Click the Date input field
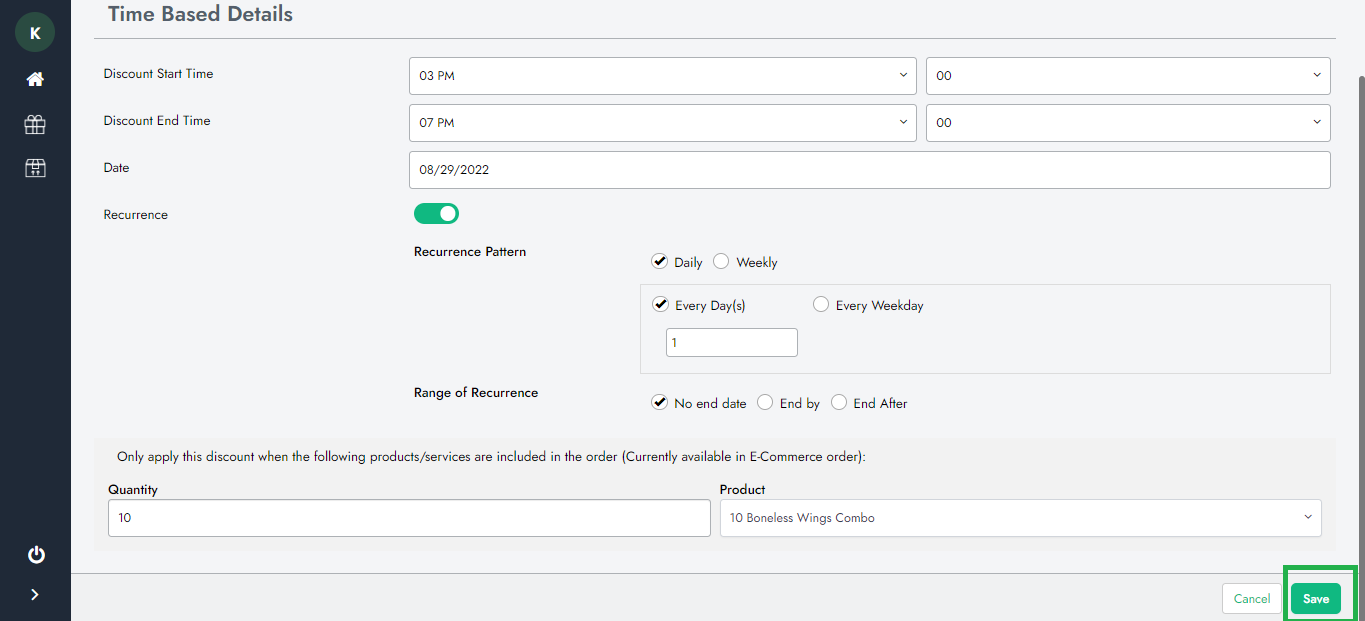 (x=869, y=170)
